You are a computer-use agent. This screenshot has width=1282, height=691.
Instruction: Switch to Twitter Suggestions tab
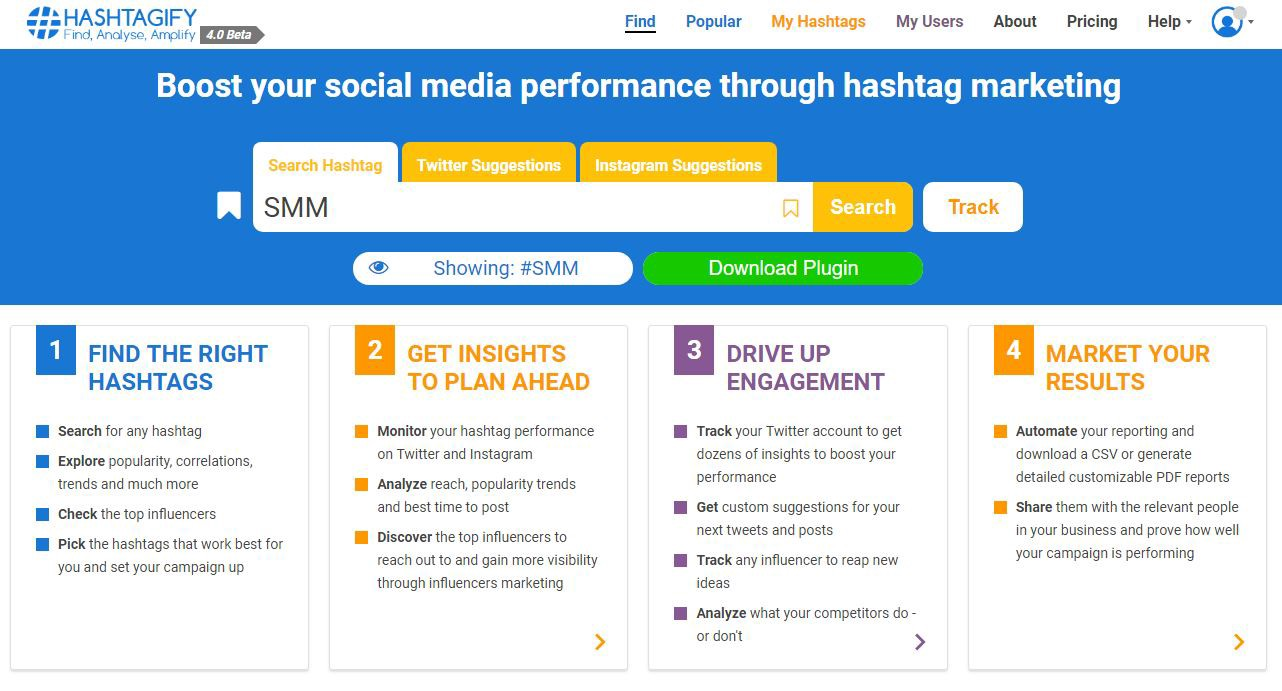[488, 165]
